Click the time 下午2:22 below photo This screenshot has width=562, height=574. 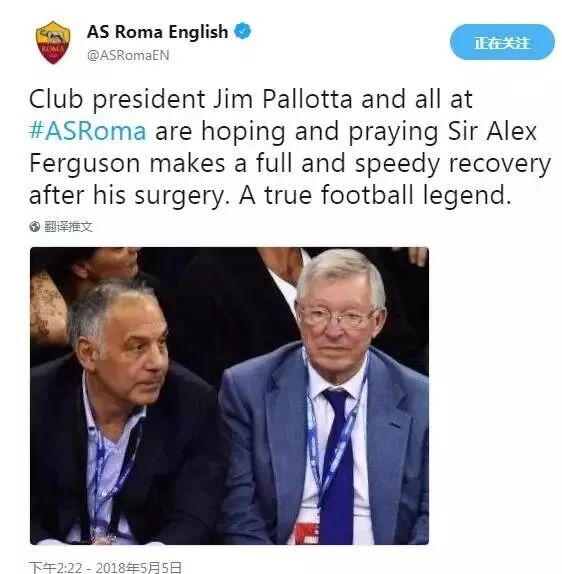[56, 567]
